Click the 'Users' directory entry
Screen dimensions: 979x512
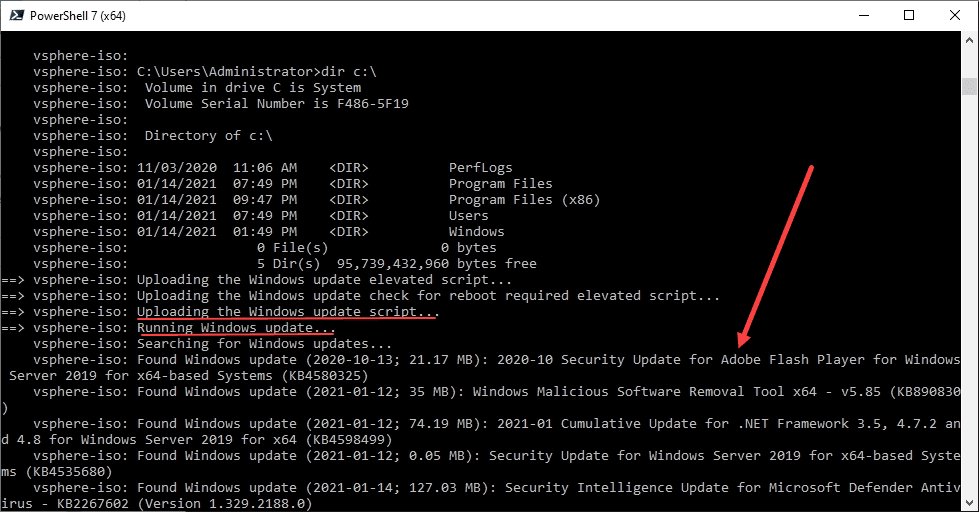coord(468,215)
